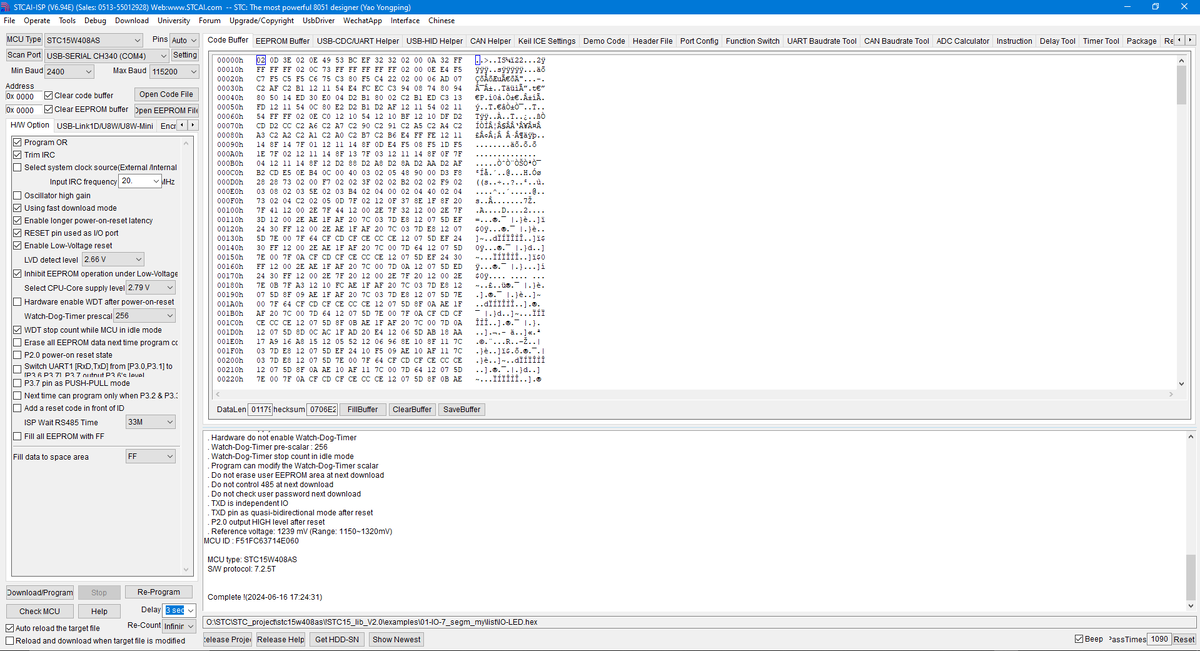Open the File menu

(11, 20)
